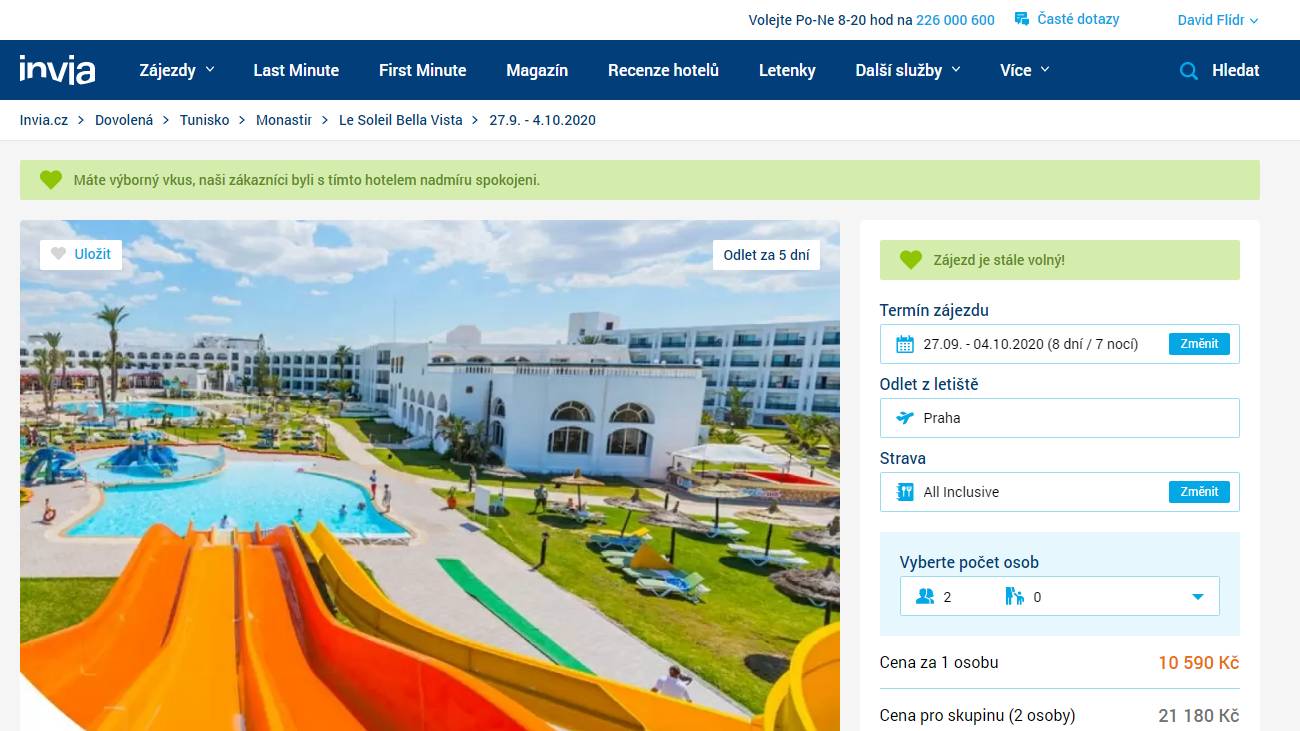
Task: Follow the Tunisko breadcrumb link
Action: pyautogui.click(x=204, y=120)
